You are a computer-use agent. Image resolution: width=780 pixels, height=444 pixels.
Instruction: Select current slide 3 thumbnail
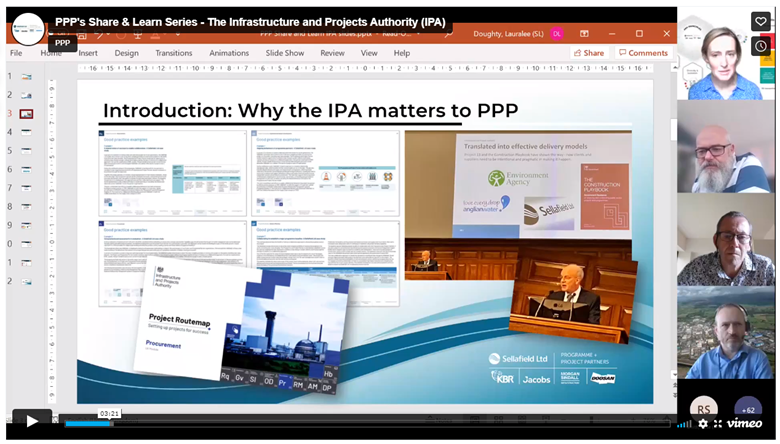coord(26,114)
